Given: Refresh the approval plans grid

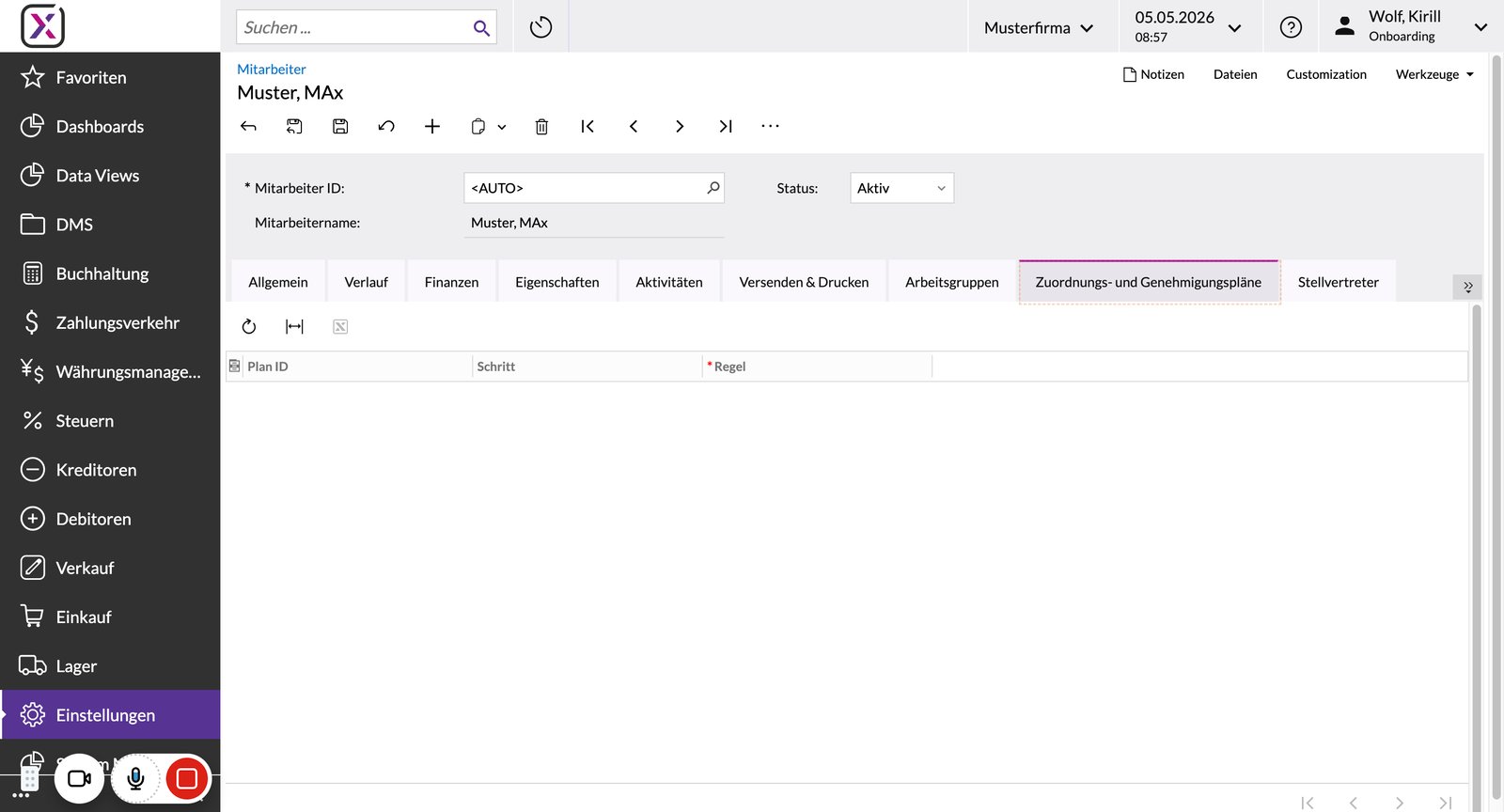Looking at the screenshot, I should (249, 326).
